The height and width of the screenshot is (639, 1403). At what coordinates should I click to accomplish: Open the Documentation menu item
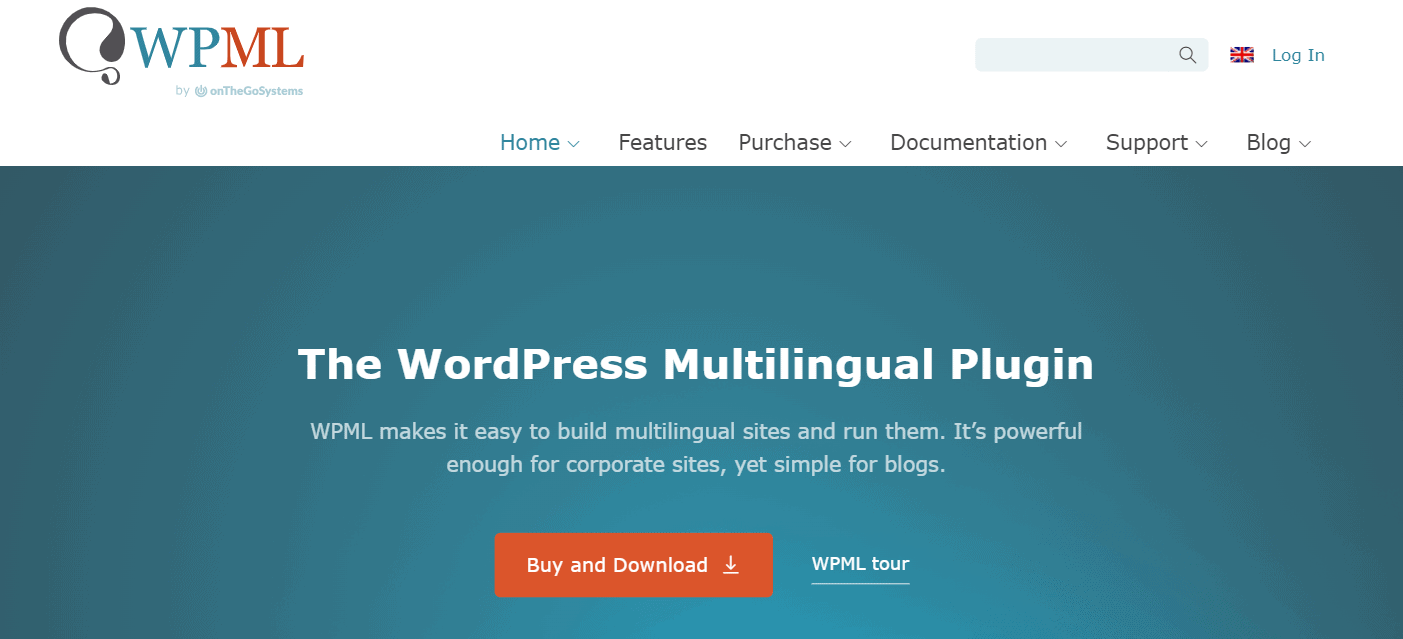coord(968,143)
